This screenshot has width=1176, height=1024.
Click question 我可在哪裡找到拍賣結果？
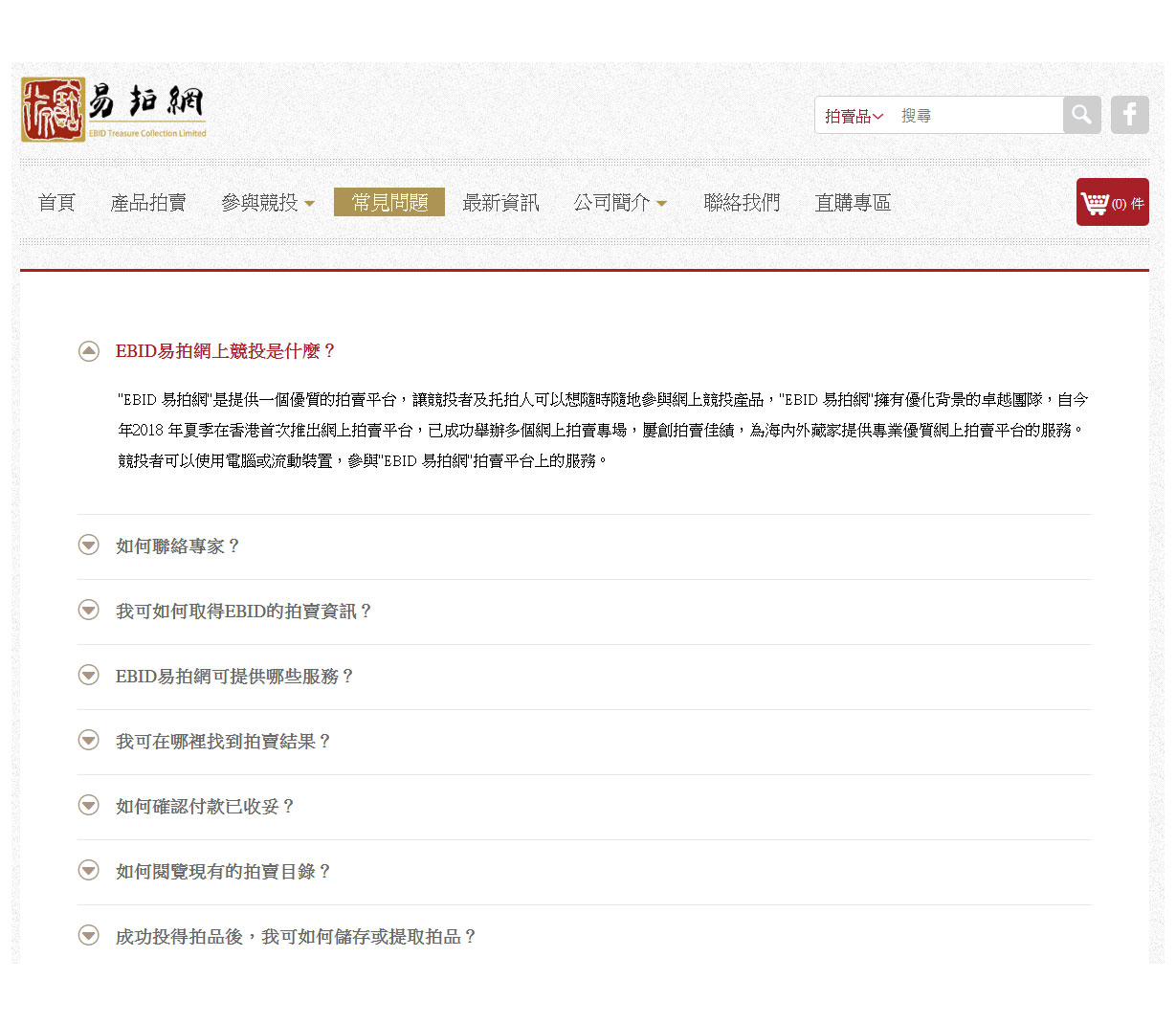(x=223, y=742)
